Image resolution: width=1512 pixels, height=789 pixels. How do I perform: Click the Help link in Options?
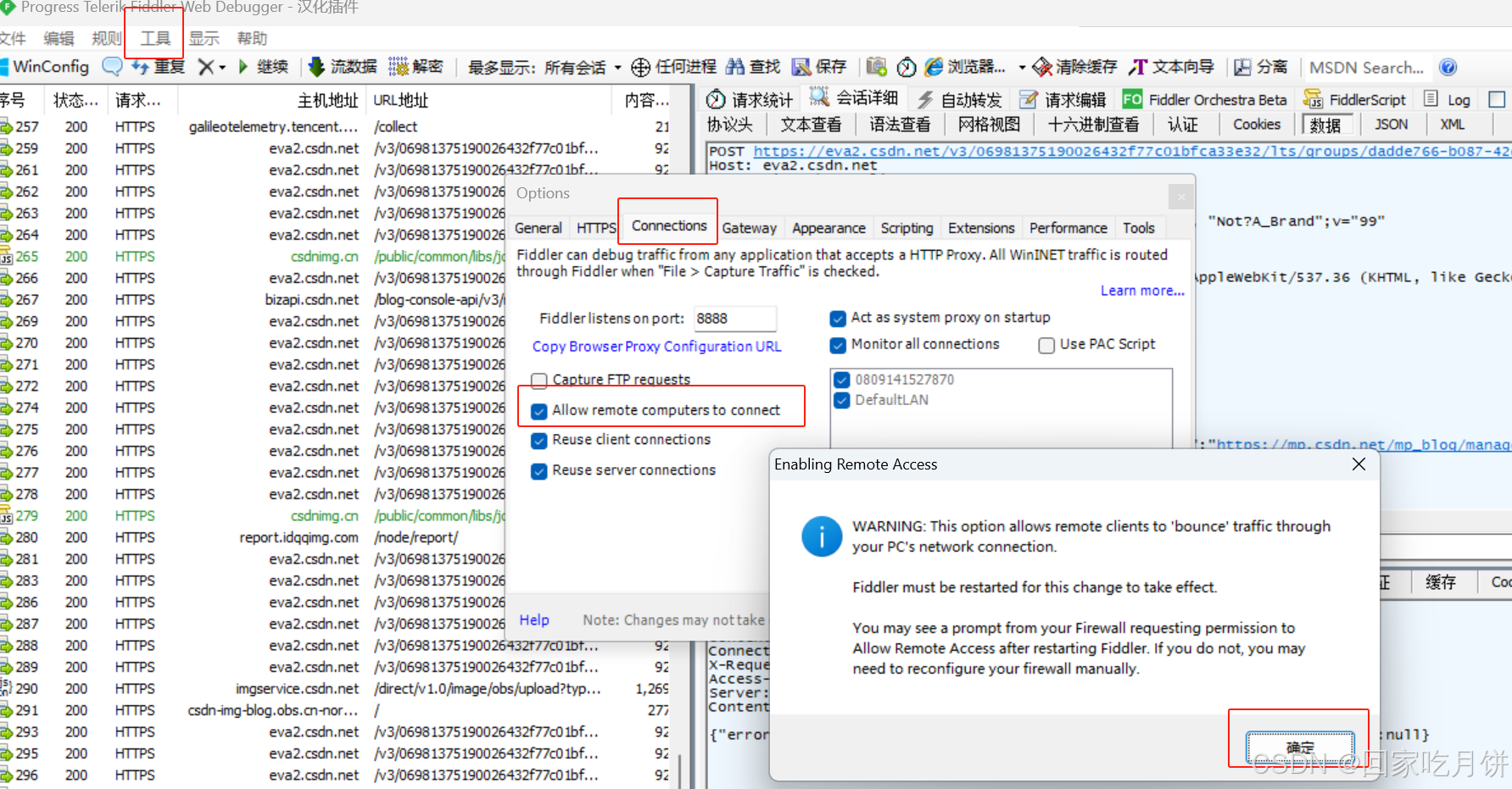click(534, 620)
